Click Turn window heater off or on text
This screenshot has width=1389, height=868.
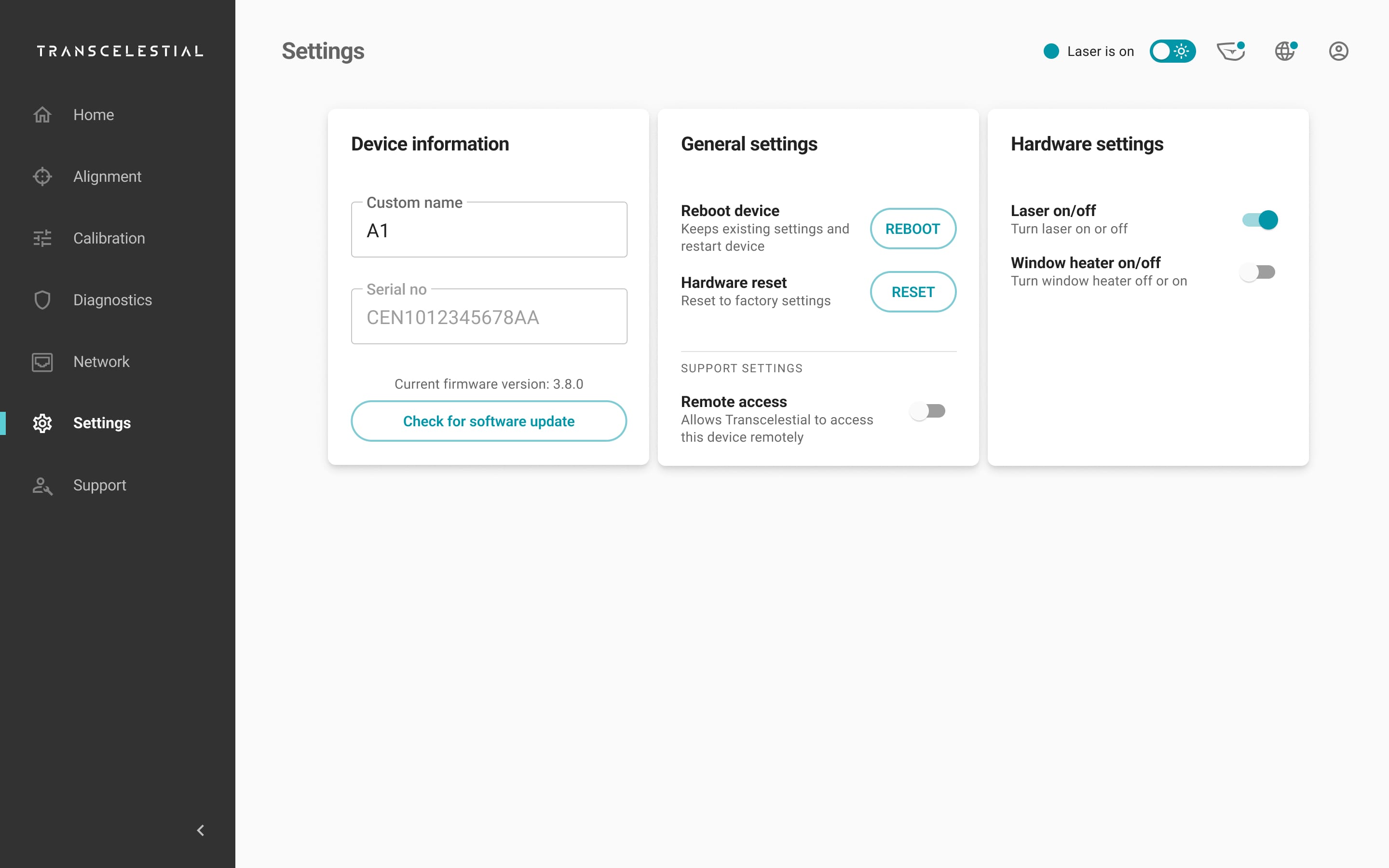pyautogui.click(x=1099, y=281)
